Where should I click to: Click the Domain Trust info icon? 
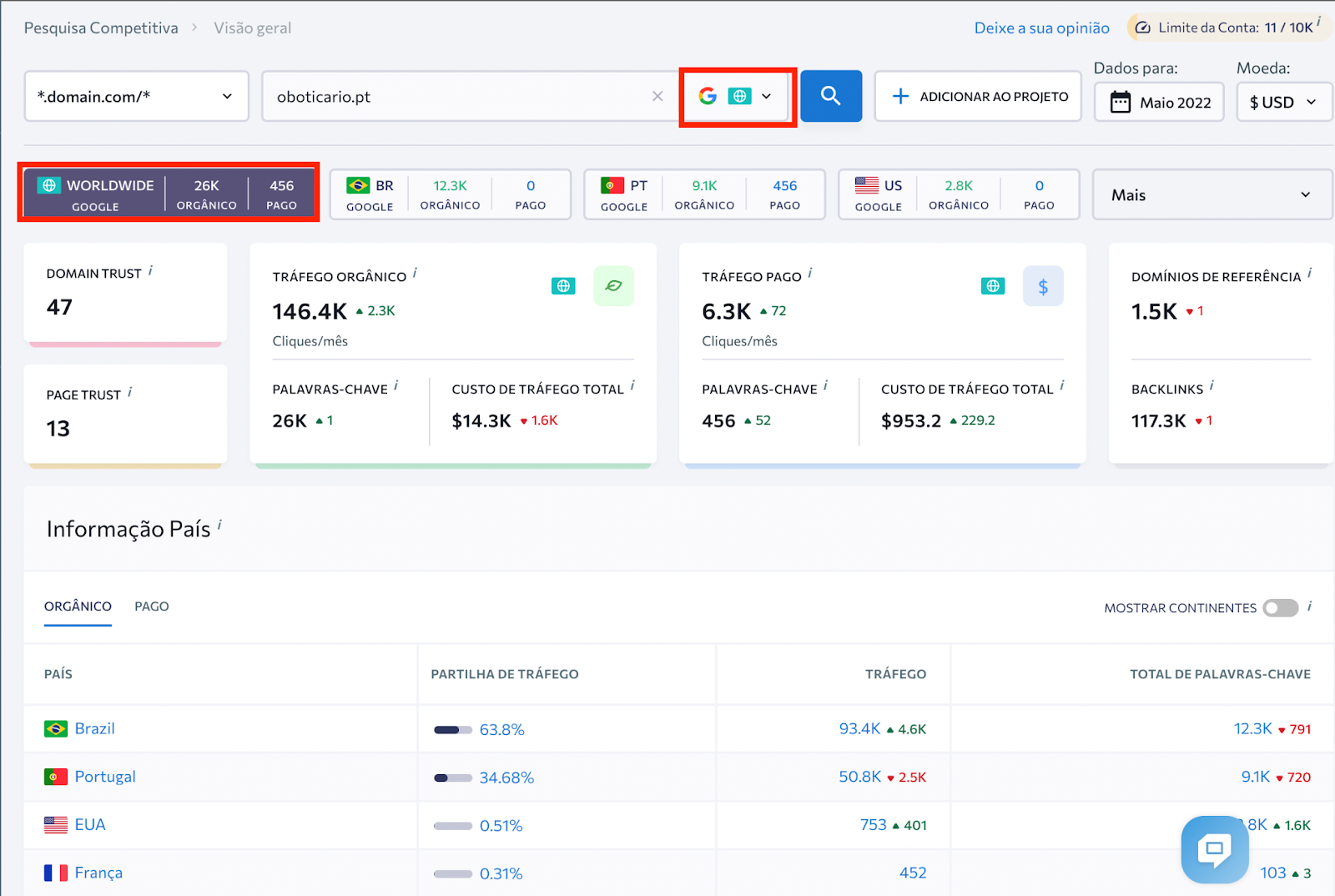pos(150,270)
